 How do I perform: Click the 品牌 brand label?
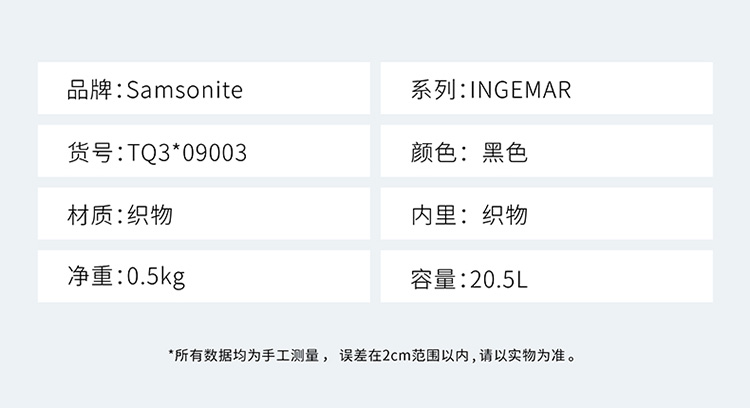click(x=91, y=90)
